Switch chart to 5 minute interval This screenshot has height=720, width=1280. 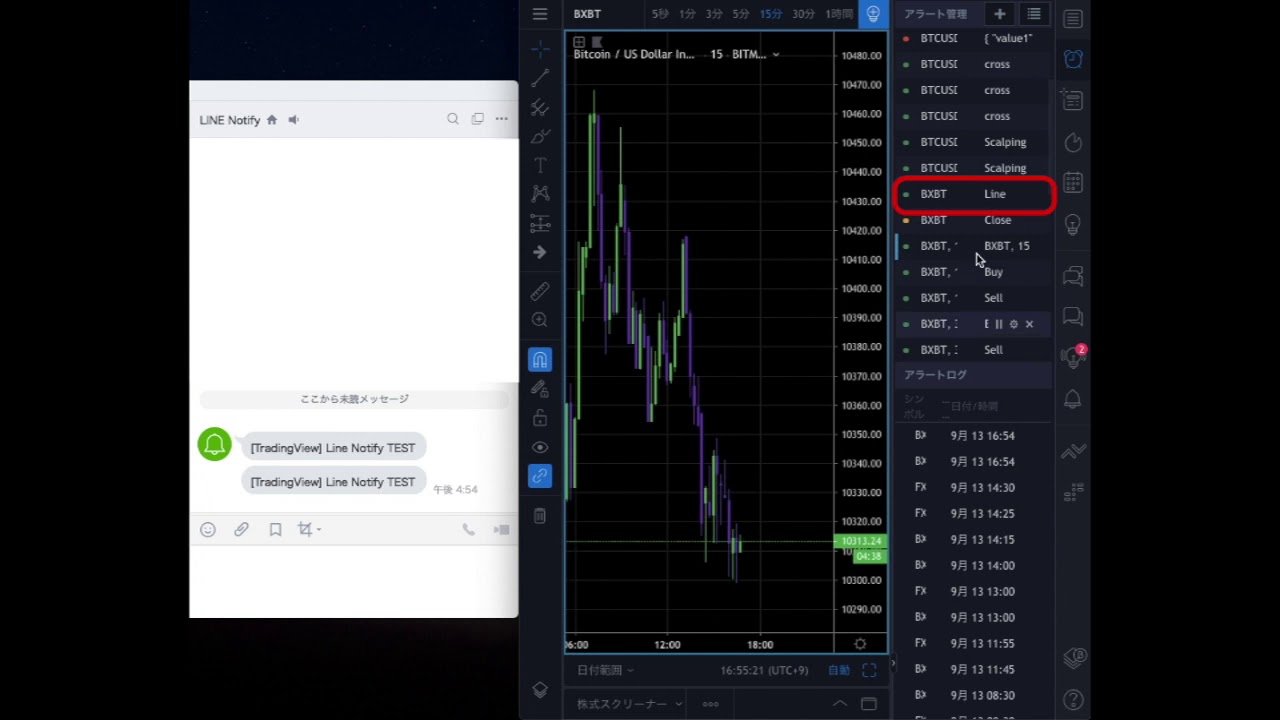pyautogui.click(x=740, y=14)
